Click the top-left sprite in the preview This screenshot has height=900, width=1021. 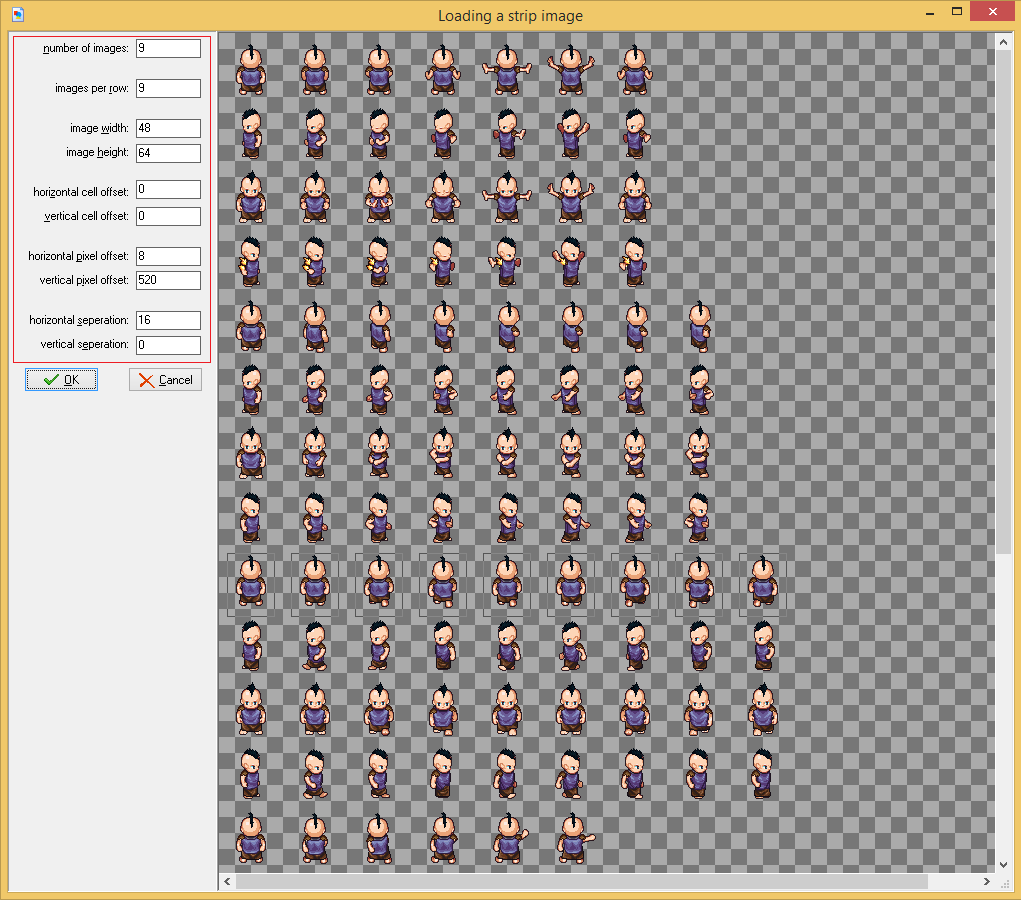coord(251,70)
